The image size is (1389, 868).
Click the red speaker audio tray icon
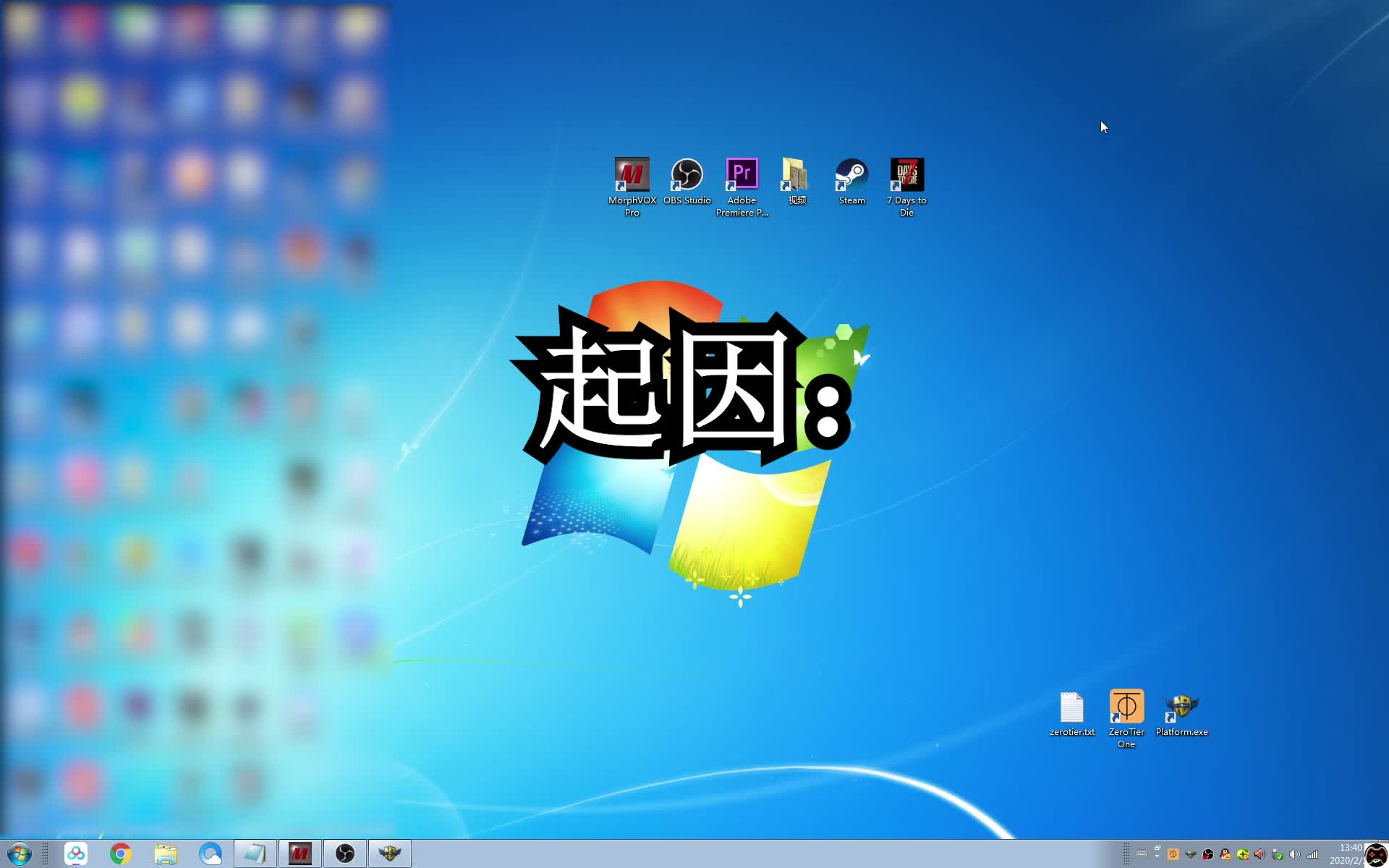[x=1260, y=854]
